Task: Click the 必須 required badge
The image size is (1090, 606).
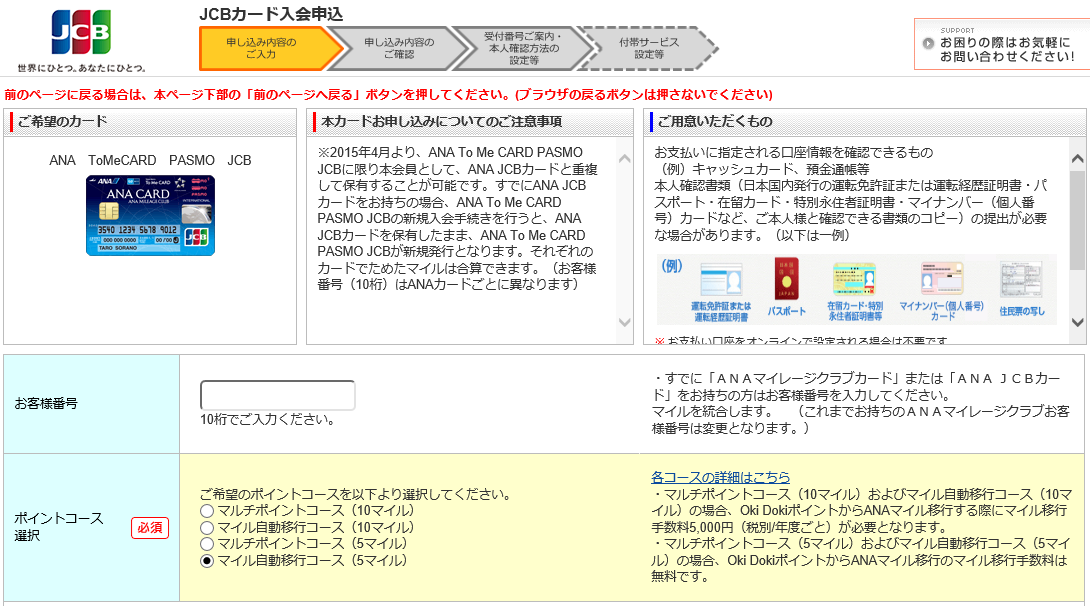Action: 150,528
